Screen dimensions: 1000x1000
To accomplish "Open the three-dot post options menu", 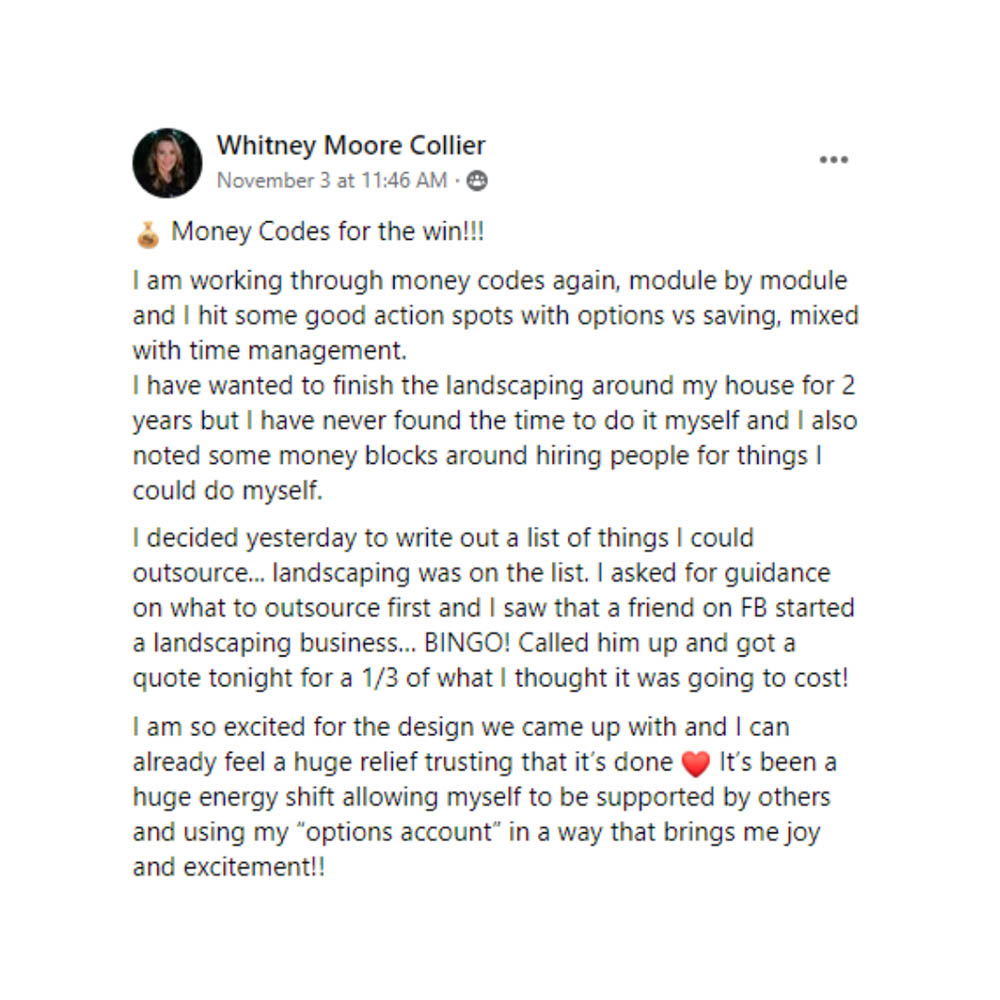I will (833, 160).
